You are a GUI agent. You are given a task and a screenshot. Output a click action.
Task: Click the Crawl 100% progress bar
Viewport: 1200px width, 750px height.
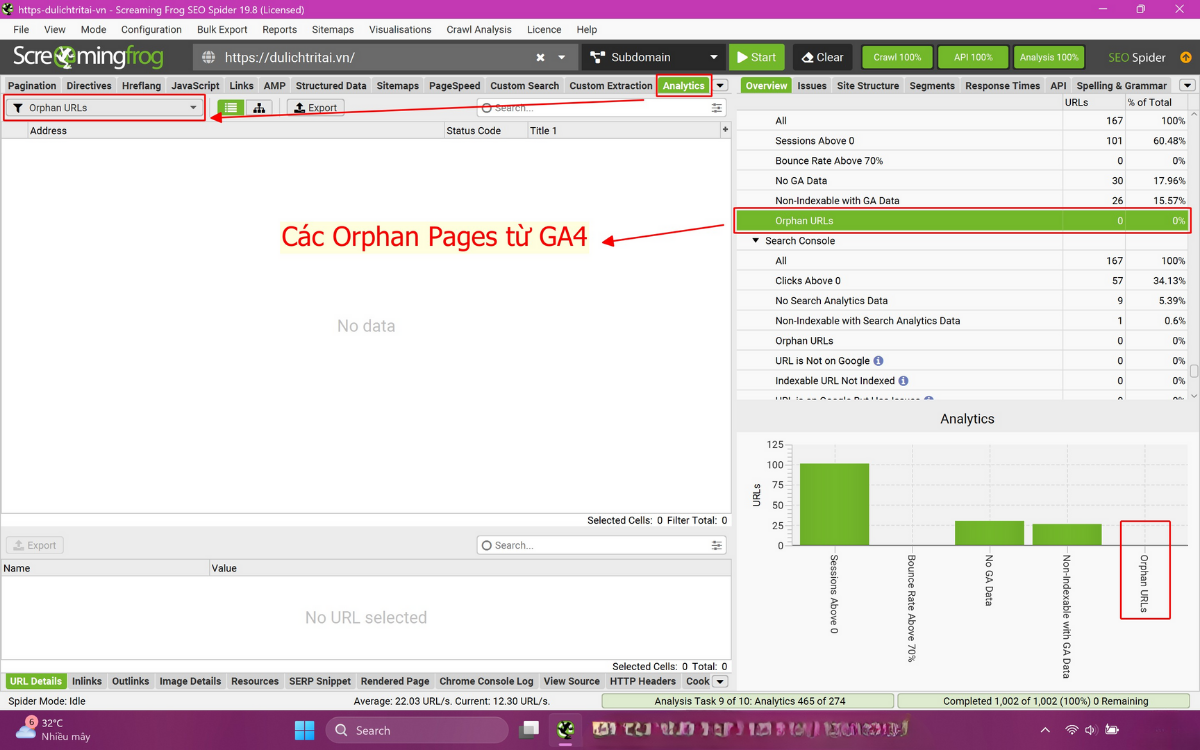tap(896, 57)
